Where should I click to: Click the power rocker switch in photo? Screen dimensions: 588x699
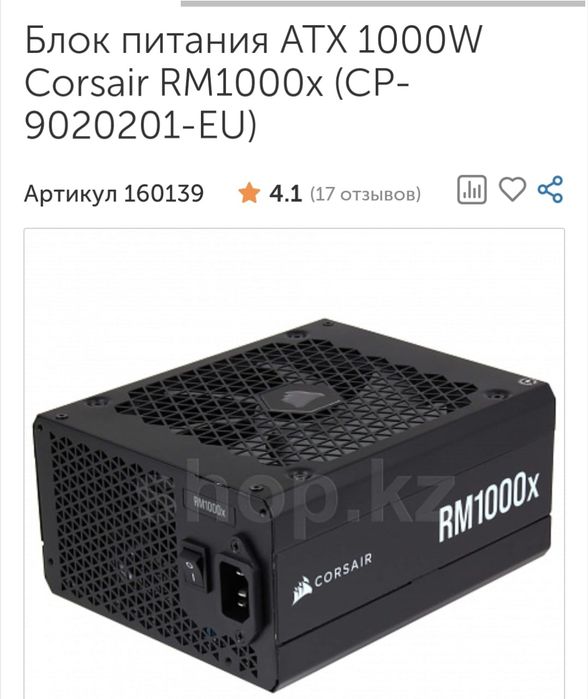(194, 564)
